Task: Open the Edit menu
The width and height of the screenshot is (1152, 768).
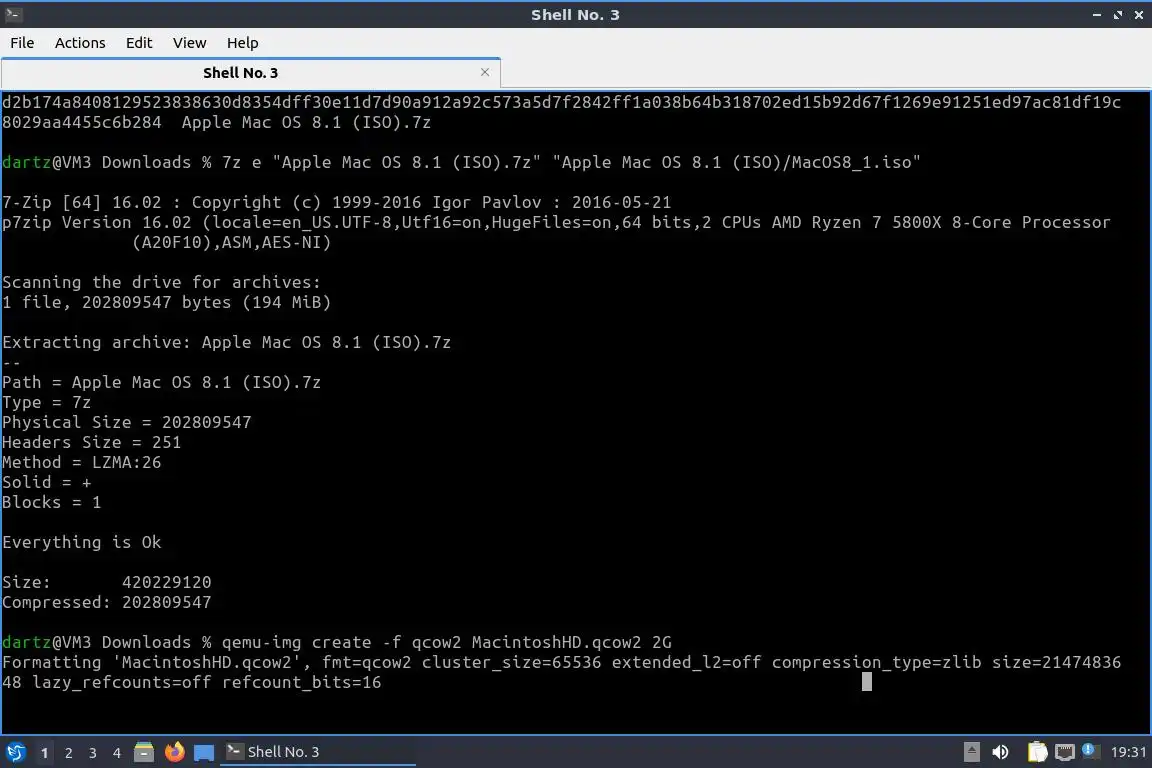Action: pyautogui.click(x=139, y=43)
